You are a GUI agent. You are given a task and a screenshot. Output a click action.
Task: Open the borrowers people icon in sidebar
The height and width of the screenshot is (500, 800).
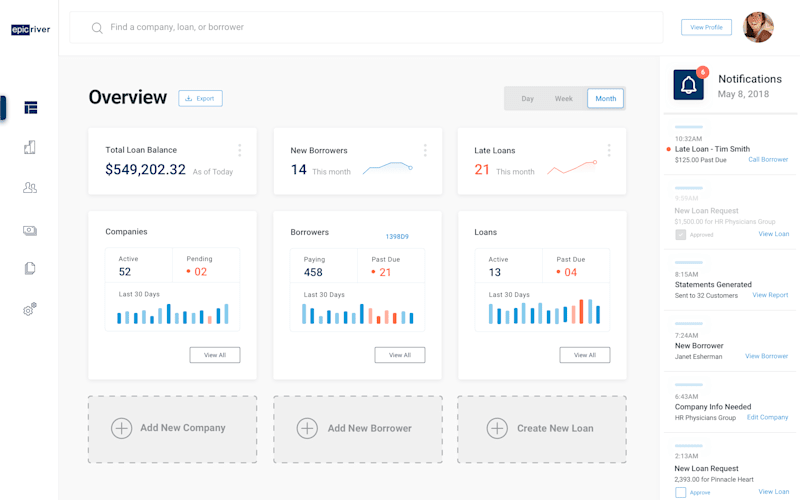click(x=30, y=188)
